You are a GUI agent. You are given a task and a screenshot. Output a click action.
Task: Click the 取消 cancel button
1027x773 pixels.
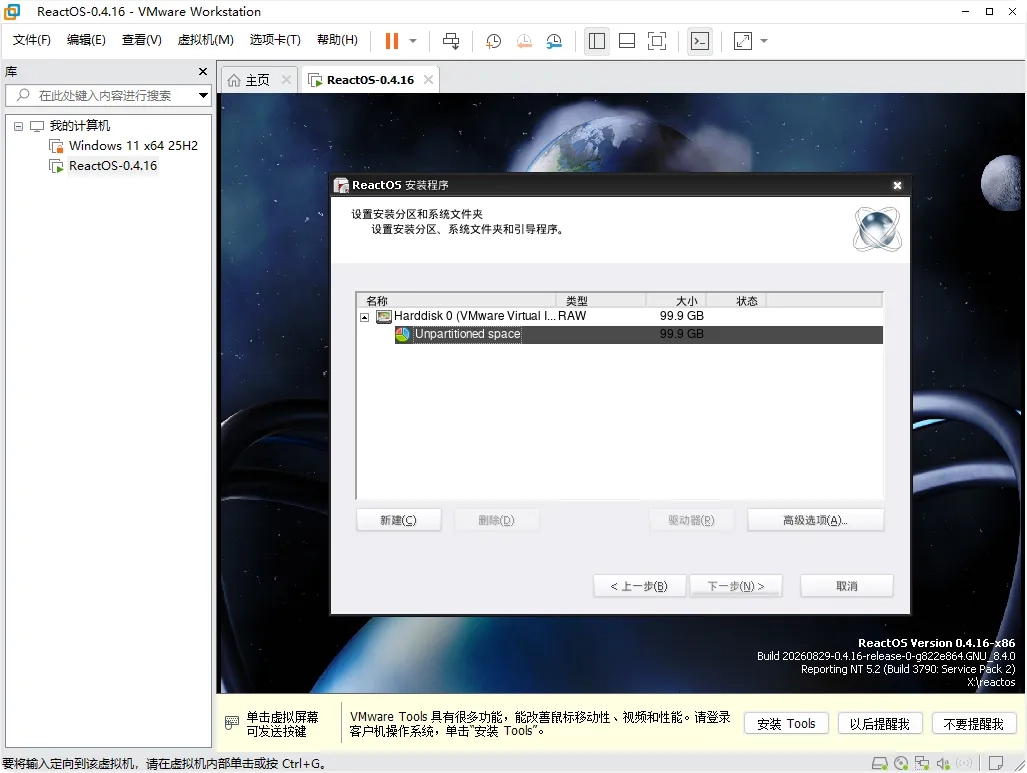pos(846,586)
